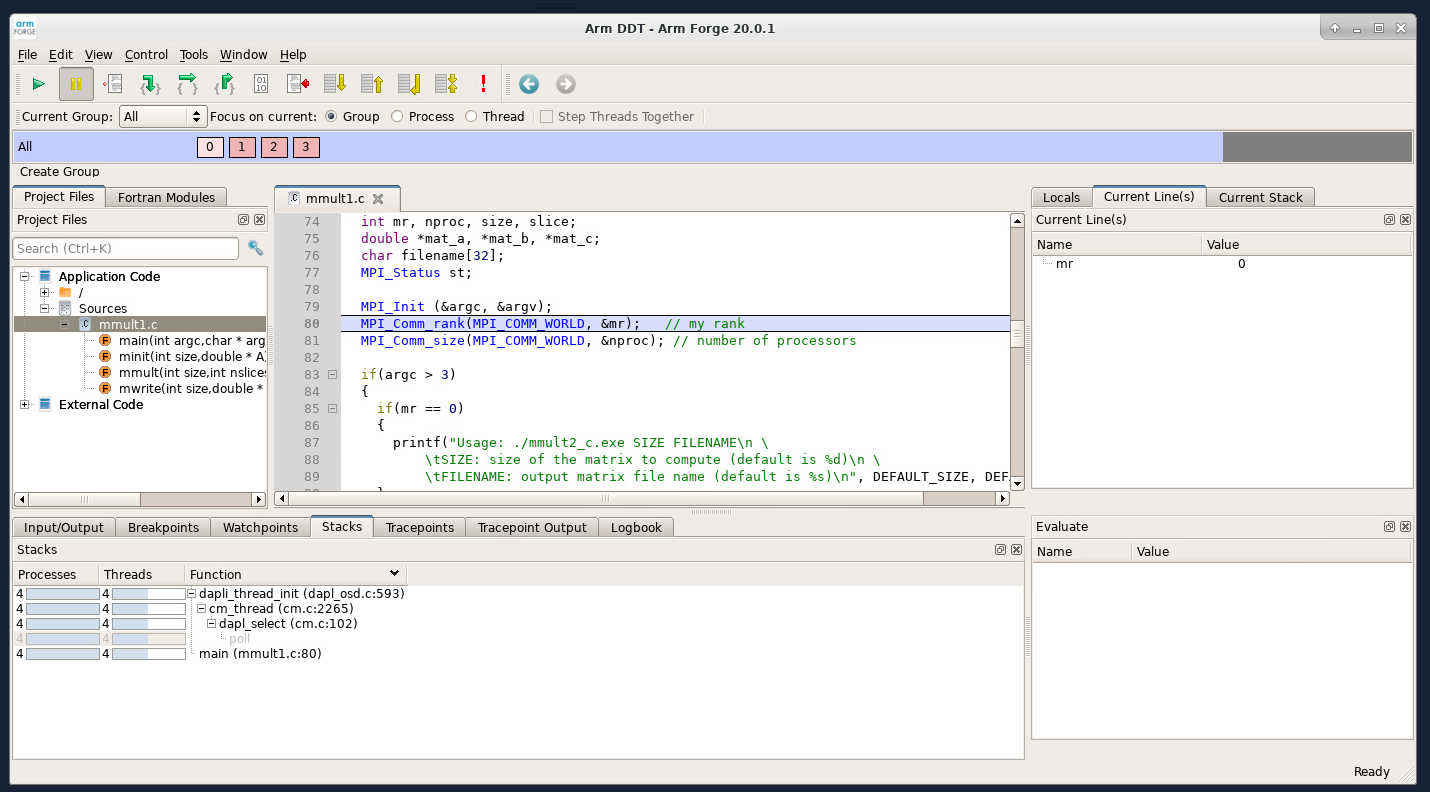Expand the / folder tree node

[x=45, y=292]
